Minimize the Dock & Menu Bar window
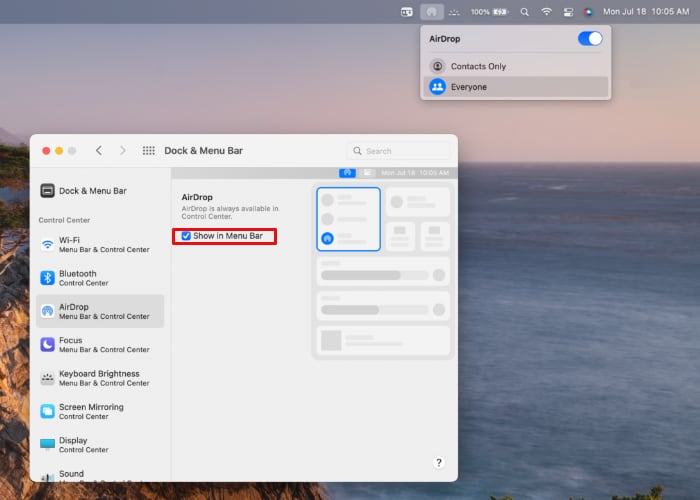This screenshot has height=500, width=700. pos(59,151)
